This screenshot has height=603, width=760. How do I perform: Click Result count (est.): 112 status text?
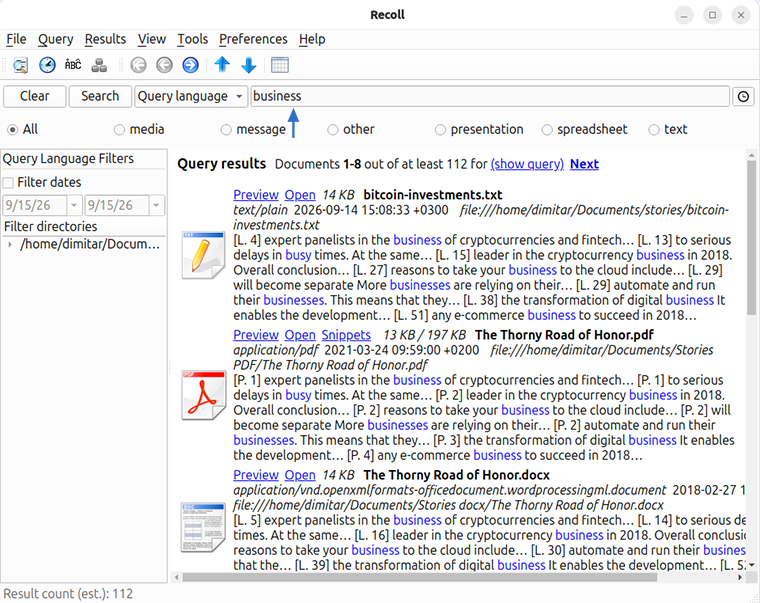point(68,594)
